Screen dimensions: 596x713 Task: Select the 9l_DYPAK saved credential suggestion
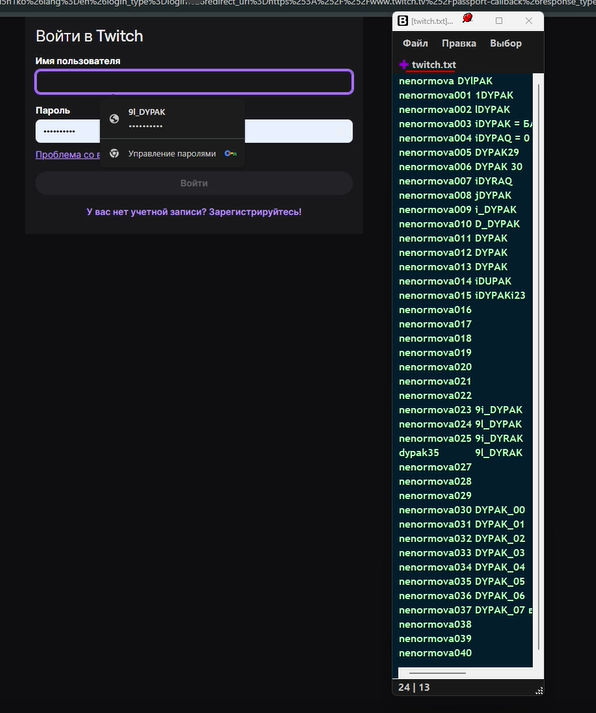tap(172, 119)
